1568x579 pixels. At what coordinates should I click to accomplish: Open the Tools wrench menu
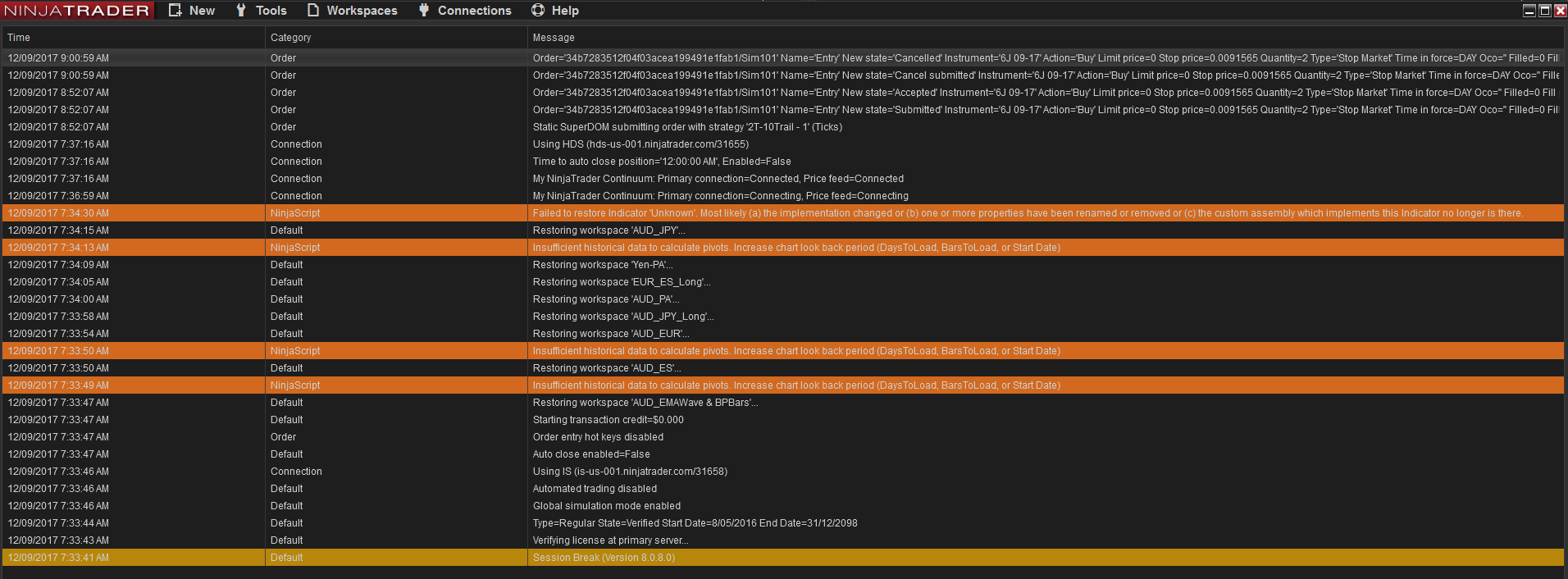click(261, 11)
